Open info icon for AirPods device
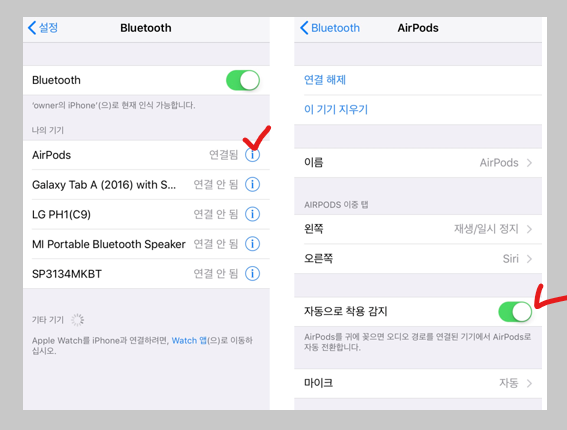567x430 pixels. 252,155
